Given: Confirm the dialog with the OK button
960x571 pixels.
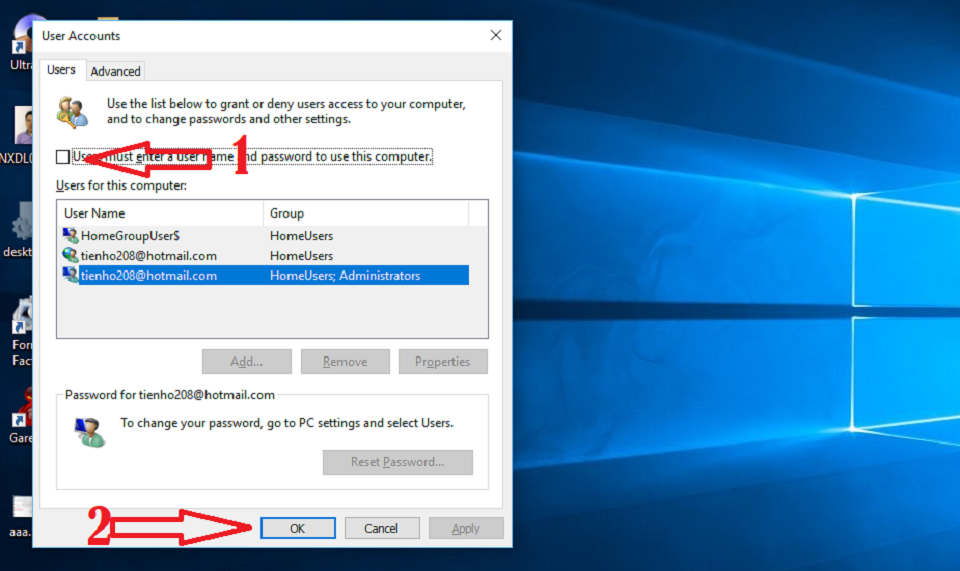Looking at the screenshot, I should (x=298, y=528).
